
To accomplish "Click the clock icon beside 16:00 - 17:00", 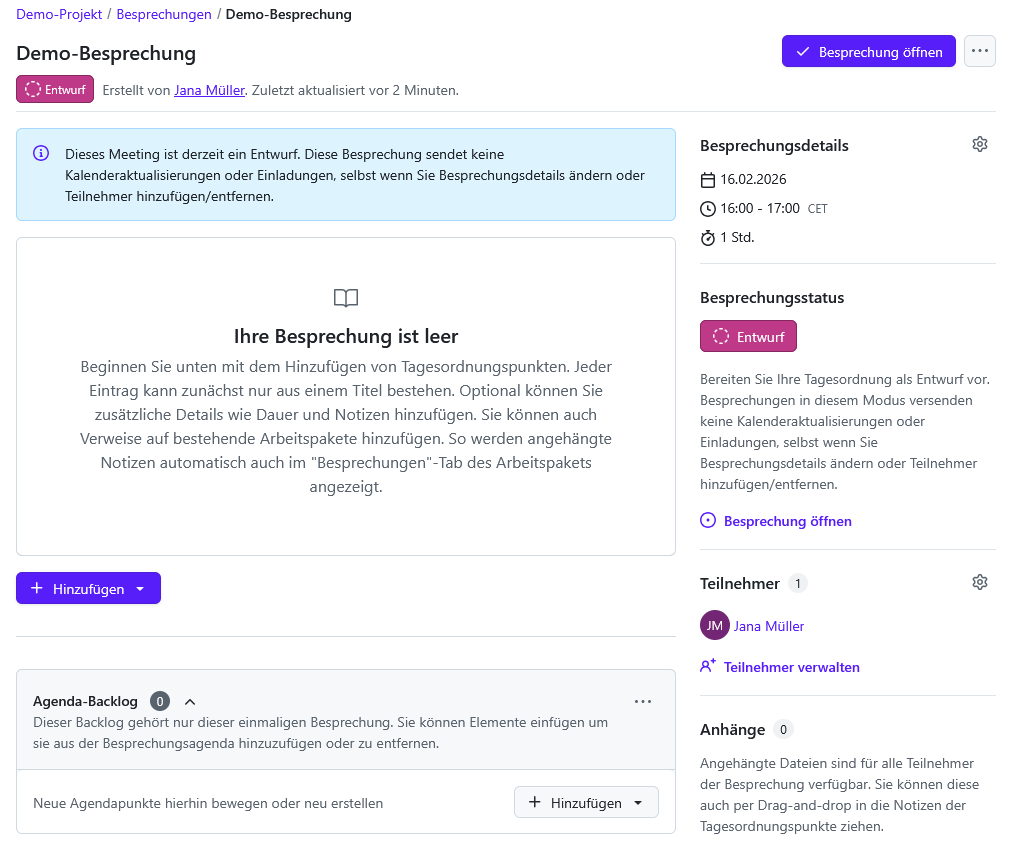I will pos(708,209).
